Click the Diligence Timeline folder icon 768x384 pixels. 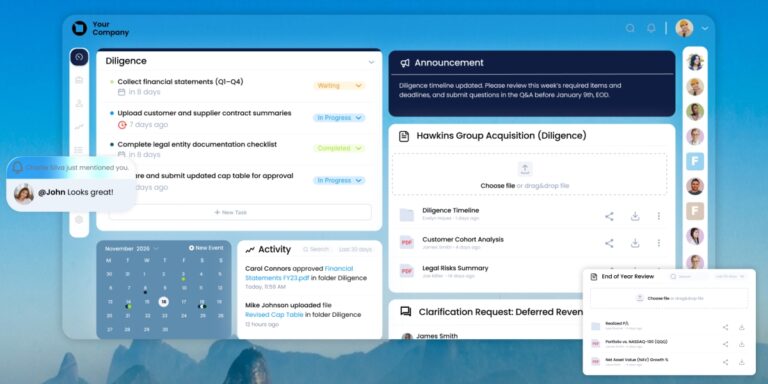[x=407, y=215]
